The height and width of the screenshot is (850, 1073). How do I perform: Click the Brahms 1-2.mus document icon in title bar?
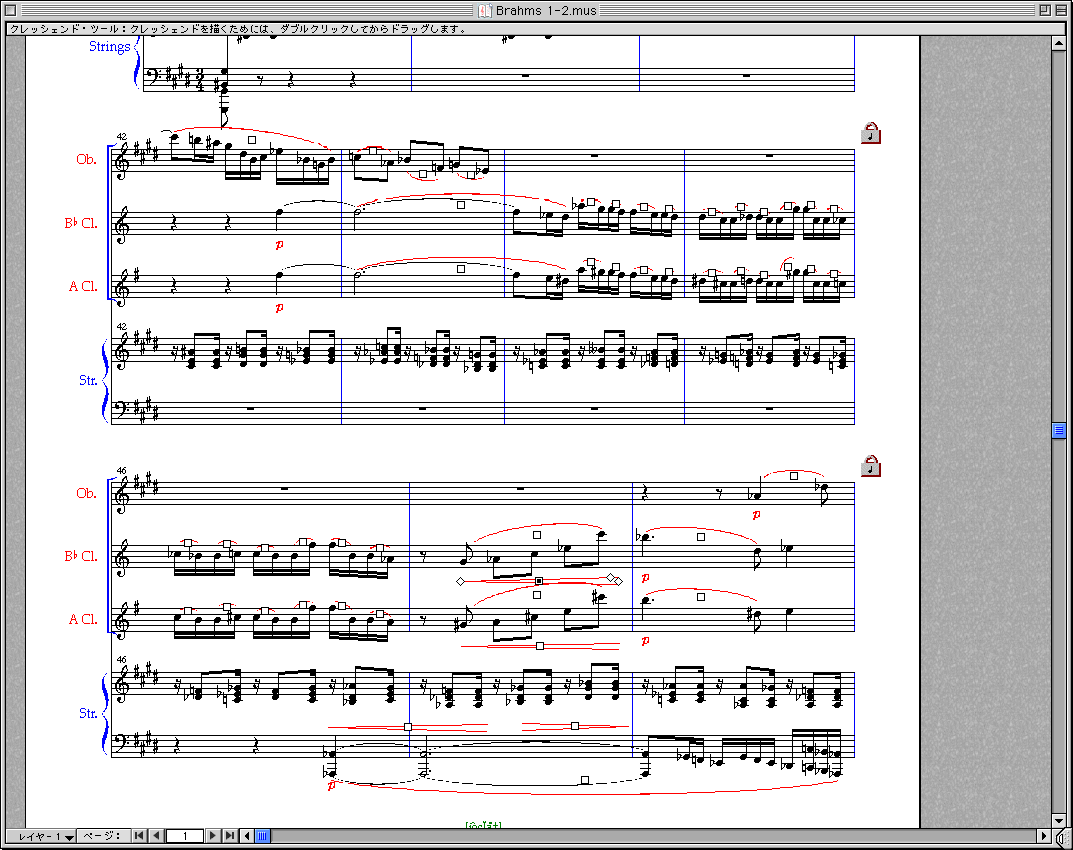click(x=484, y=10)
